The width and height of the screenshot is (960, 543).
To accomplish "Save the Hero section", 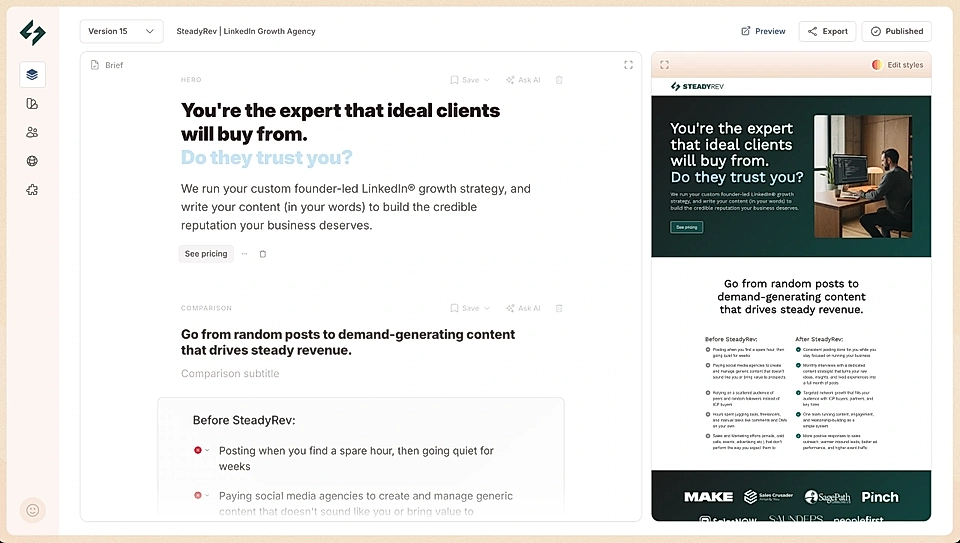I will coord(465,80).
